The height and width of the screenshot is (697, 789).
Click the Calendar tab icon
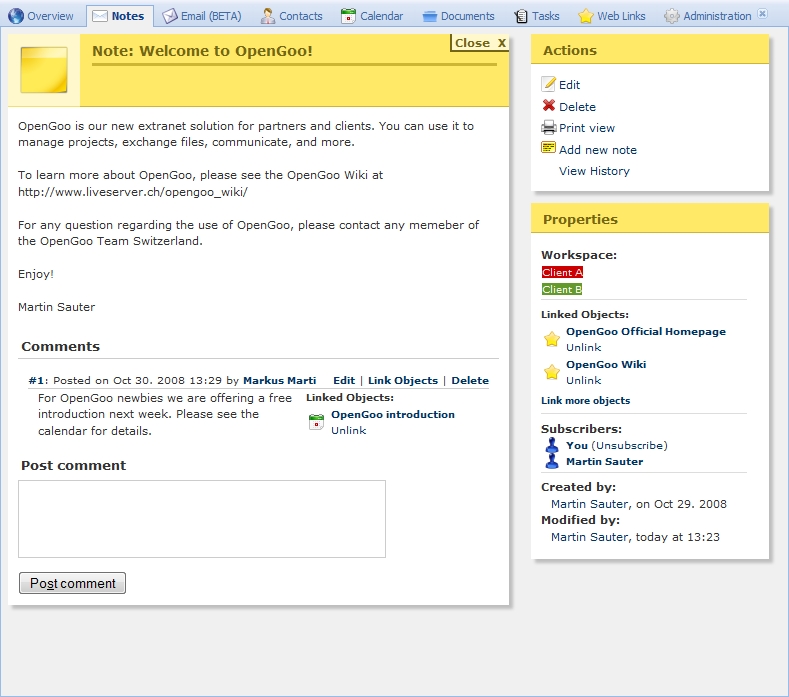348,16
